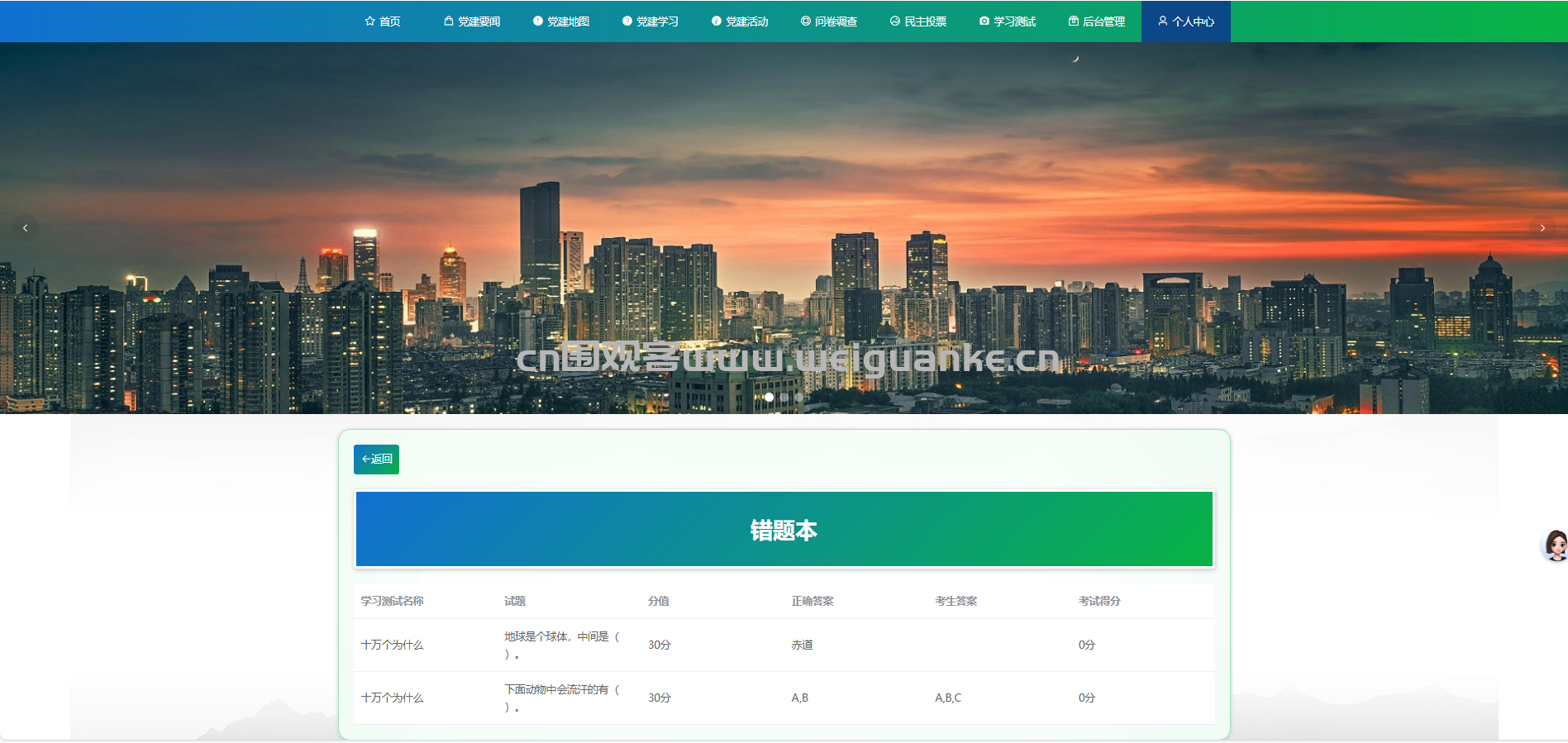This screenshot has width=1568, height=743.
Task: Click student answer A,B,C
Action: [948, 698]
